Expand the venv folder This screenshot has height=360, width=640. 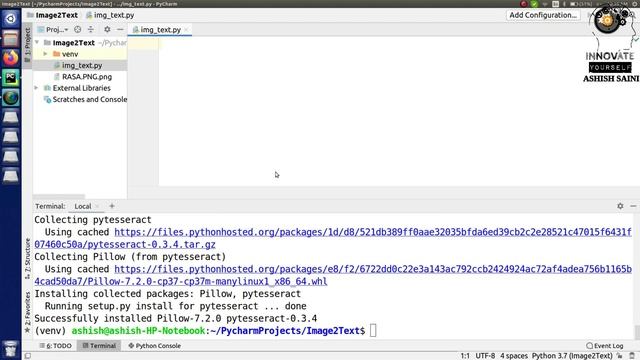coord(45,54)
